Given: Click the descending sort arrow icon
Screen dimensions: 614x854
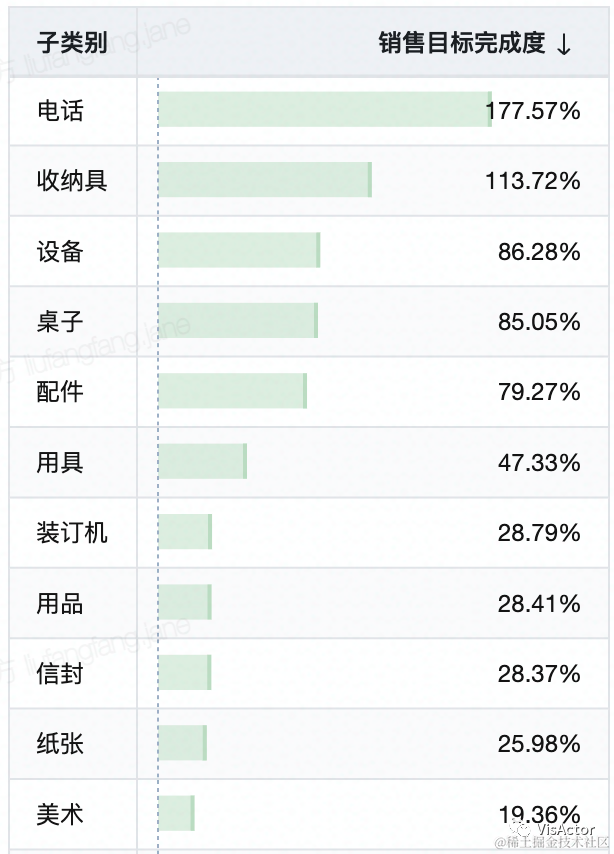Looking at the screenshot, I should 564,44.
